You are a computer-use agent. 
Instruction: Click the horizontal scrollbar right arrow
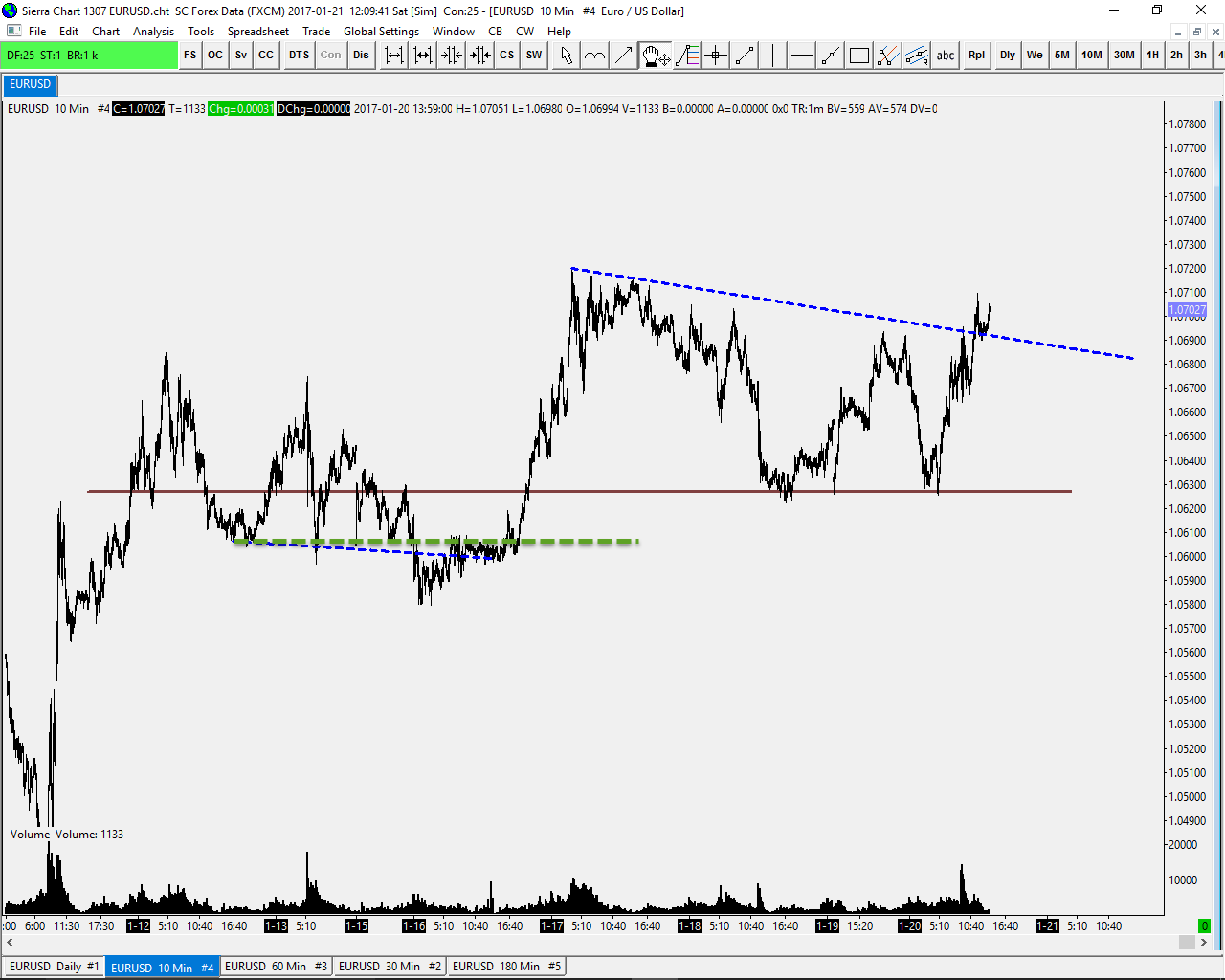tap(1203, 943)
